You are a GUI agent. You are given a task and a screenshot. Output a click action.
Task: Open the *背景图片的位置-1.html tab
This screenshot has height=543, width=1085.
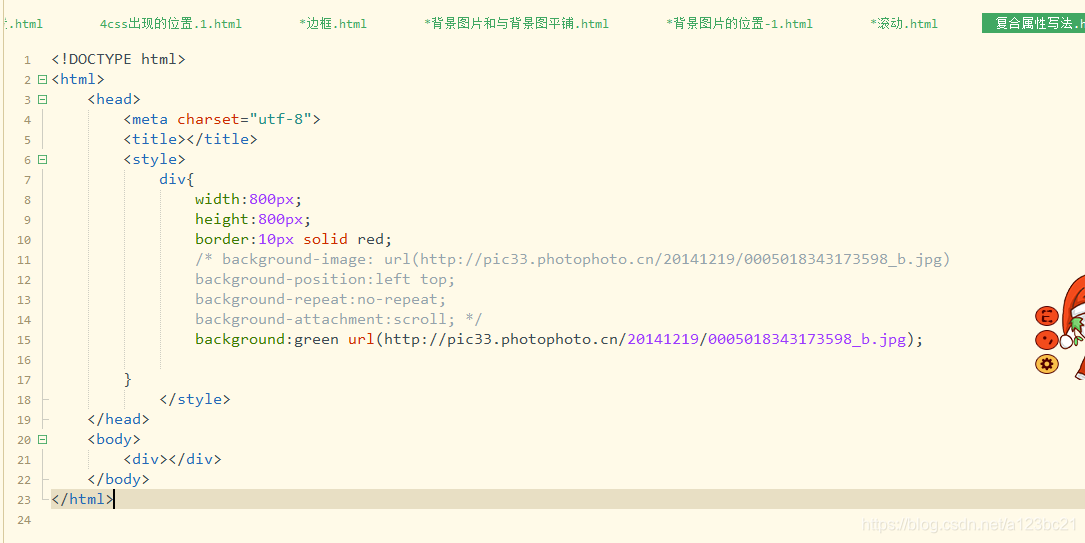tap(739, 24)
